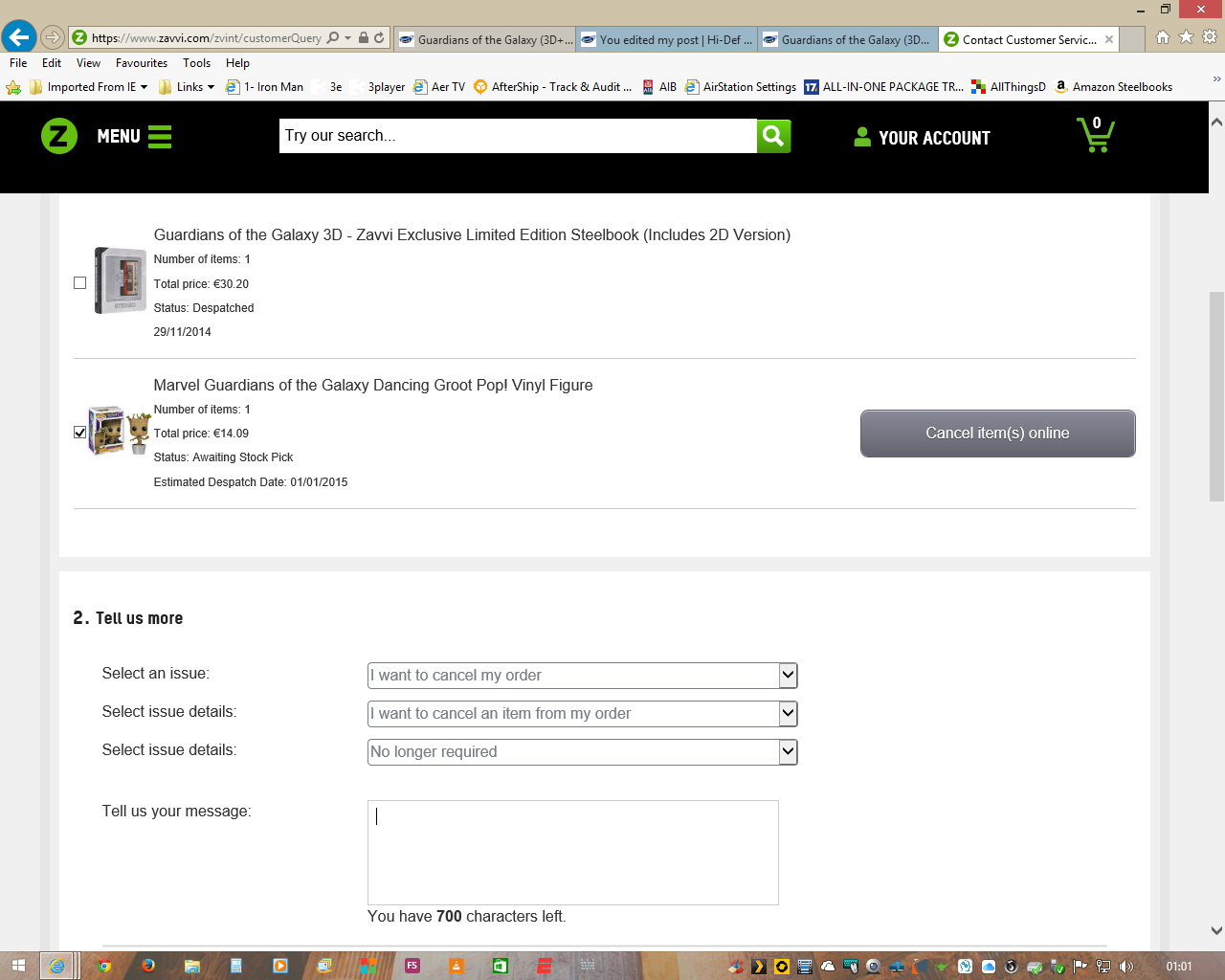
Task: Open address bar search dropdown arrow
Action: coord(347,38)
